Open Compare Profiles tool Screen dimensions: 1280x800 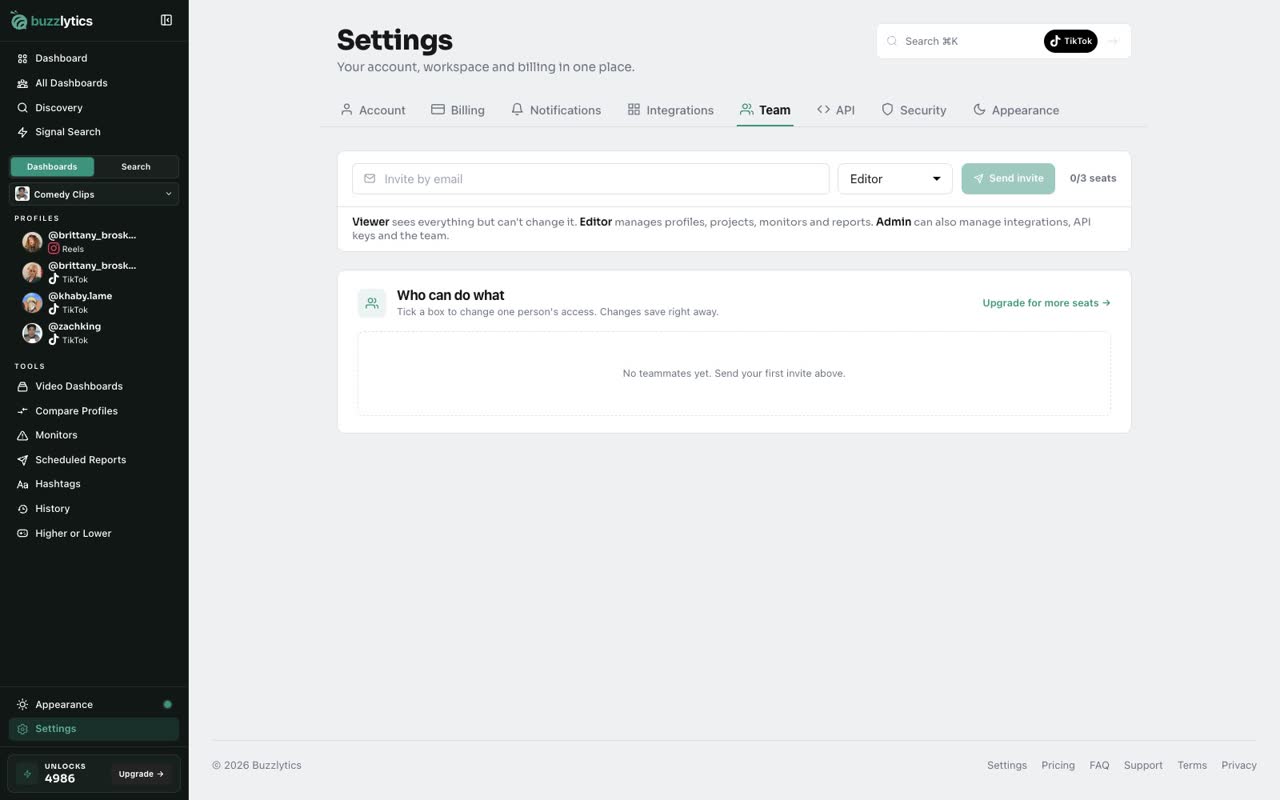[94, 411]
